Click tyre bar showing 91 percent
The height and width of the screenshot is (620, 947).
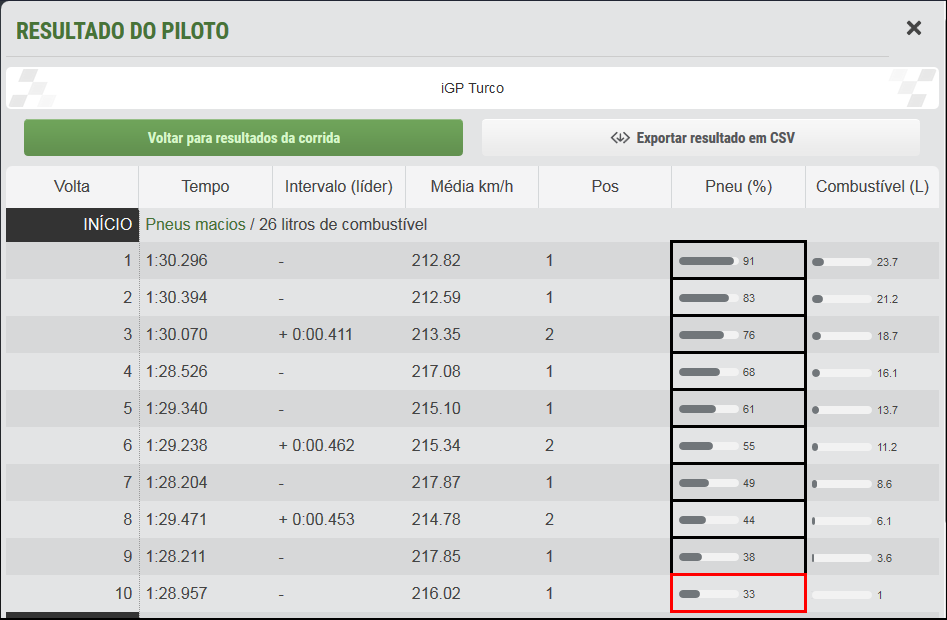coord(708,261)
